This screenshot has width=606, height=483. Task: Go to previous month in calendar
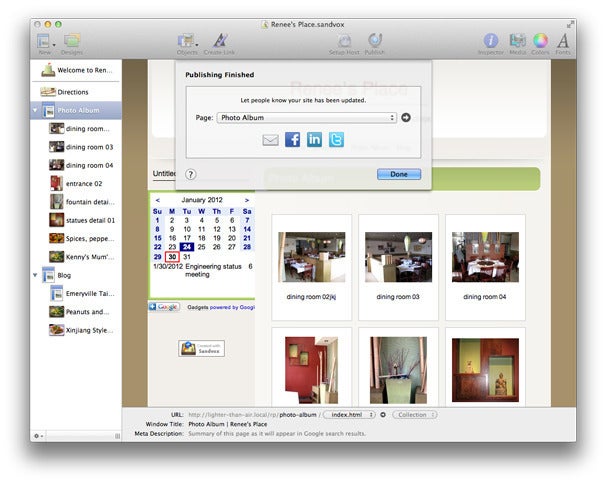pyautogui.click(x=157, y=200)
